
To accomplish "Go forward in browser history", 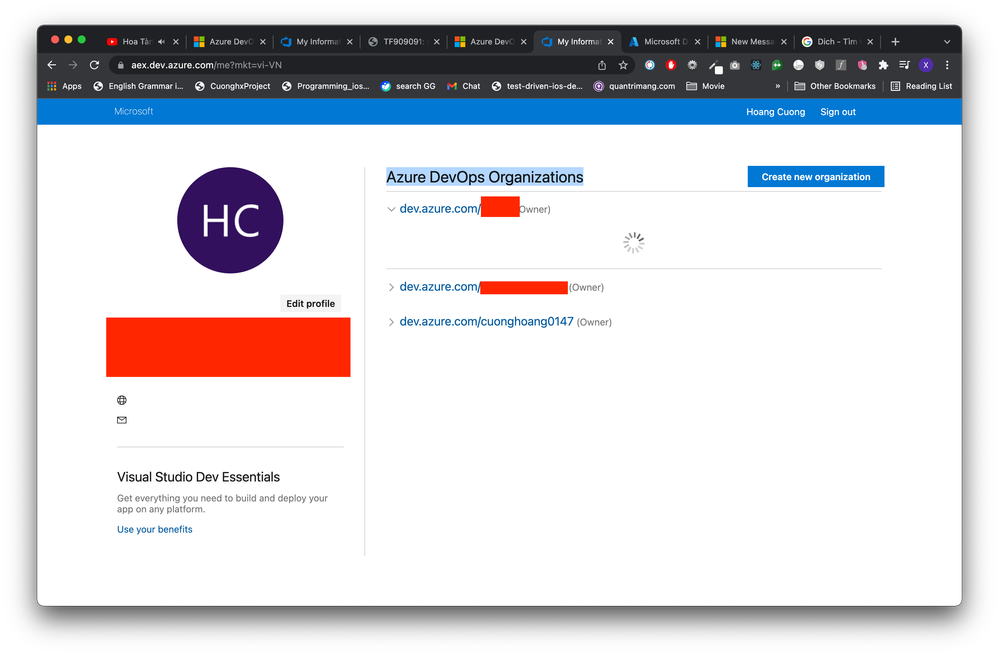I will (73, 65).
